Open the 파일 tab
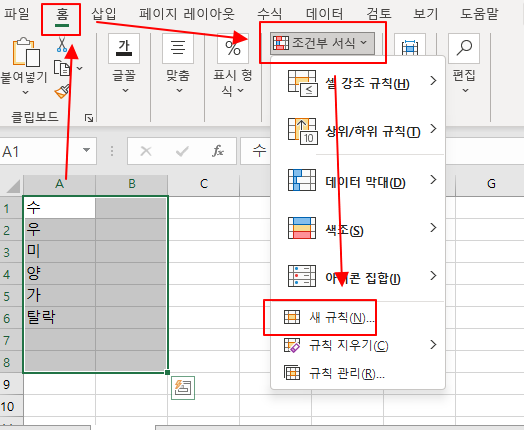 [x=17, y=14]
